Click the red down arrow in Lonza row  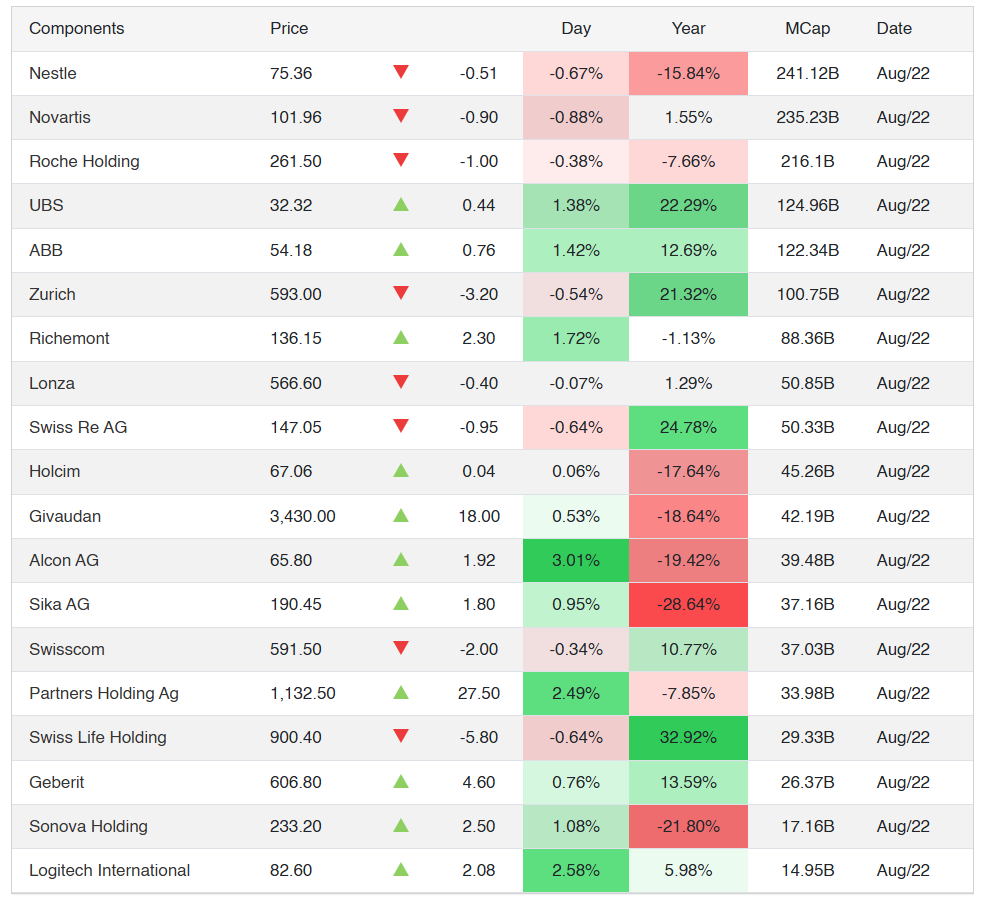click(x=401, y=381)
